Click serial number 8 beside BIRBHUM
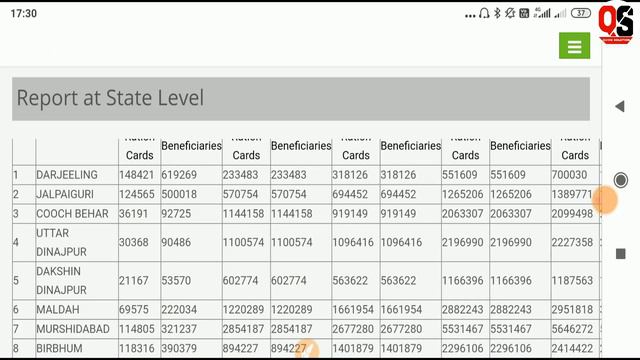This screenshot has width=640, height=360. click(16, 349)
